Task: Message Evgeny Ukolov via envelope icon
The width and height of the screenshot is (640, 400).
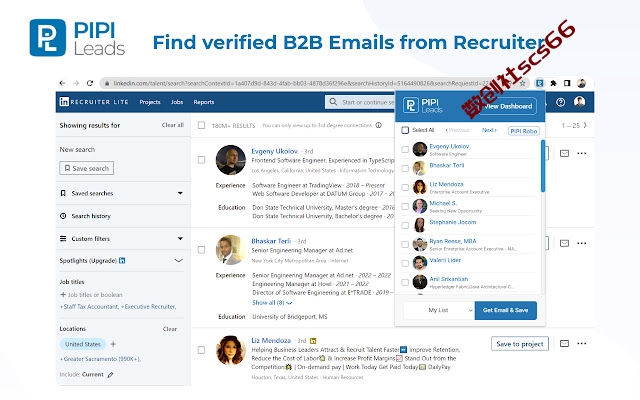Action: coord(564,153)
